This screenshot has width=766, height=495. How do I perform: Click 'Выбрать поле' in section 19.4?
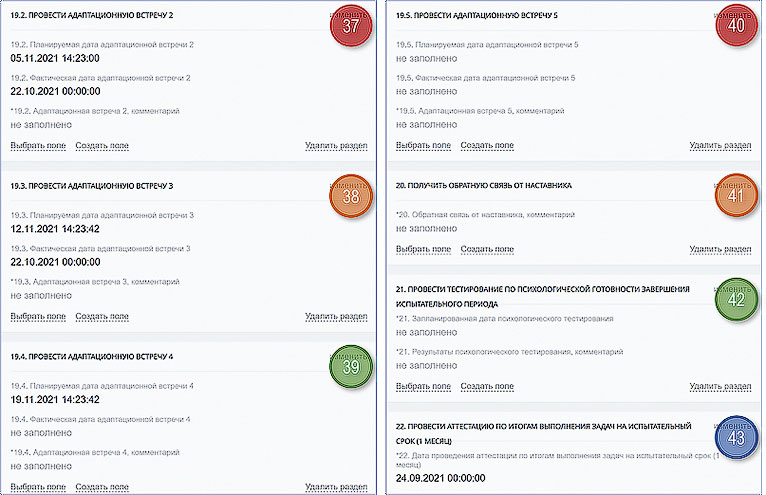coord(38,487)
